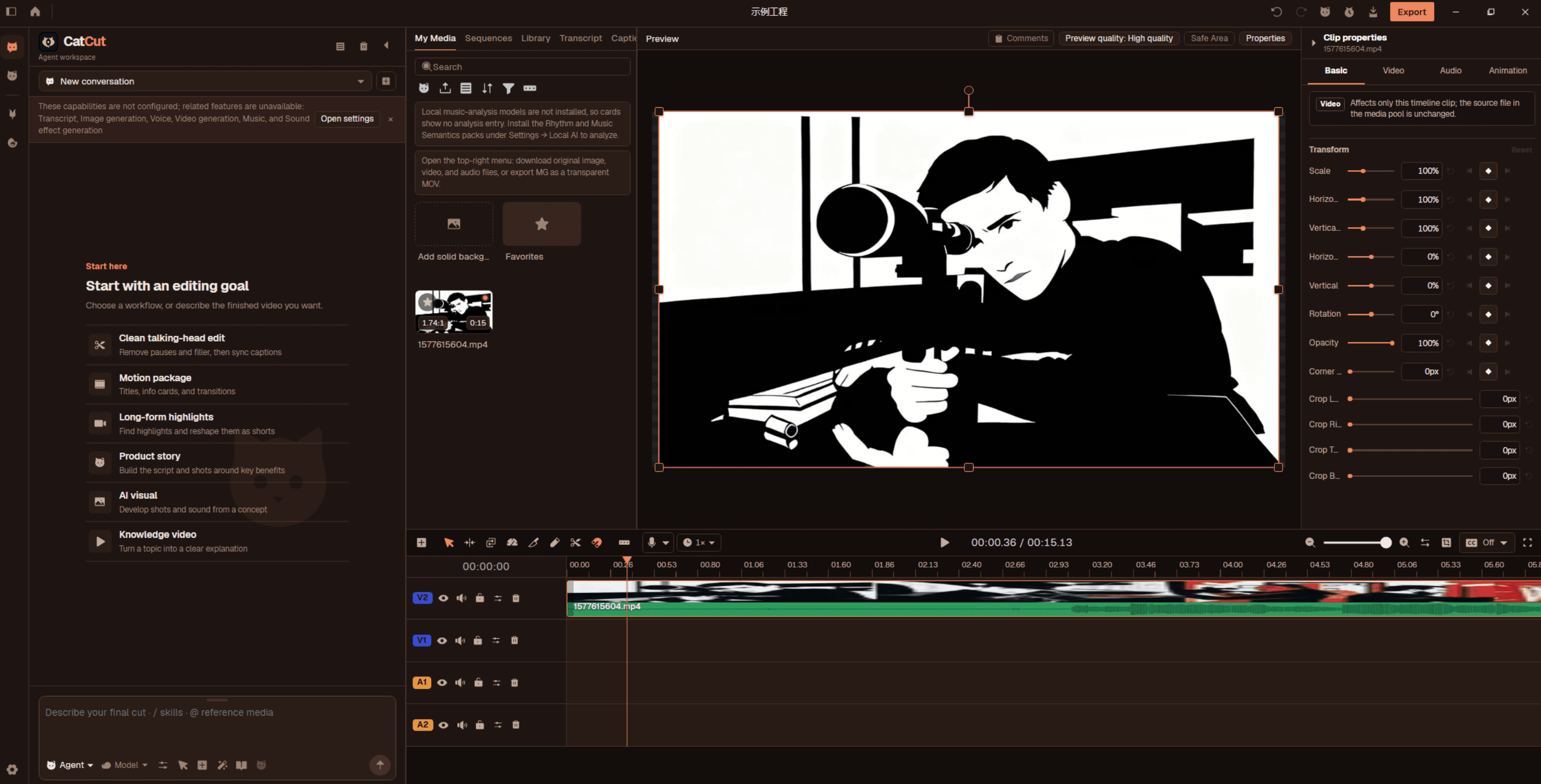Enter fullscreen with the corner brackets icon

pos(1527,543)
